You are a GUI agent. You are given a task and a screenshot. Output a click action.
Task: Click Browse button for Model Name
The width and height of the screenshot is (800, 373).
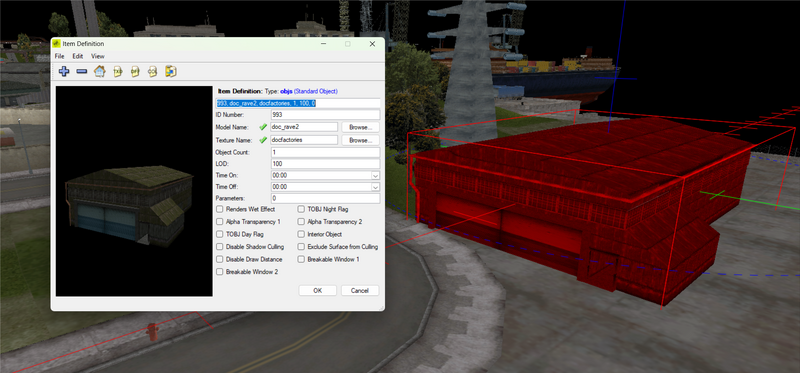pos(361,127)
